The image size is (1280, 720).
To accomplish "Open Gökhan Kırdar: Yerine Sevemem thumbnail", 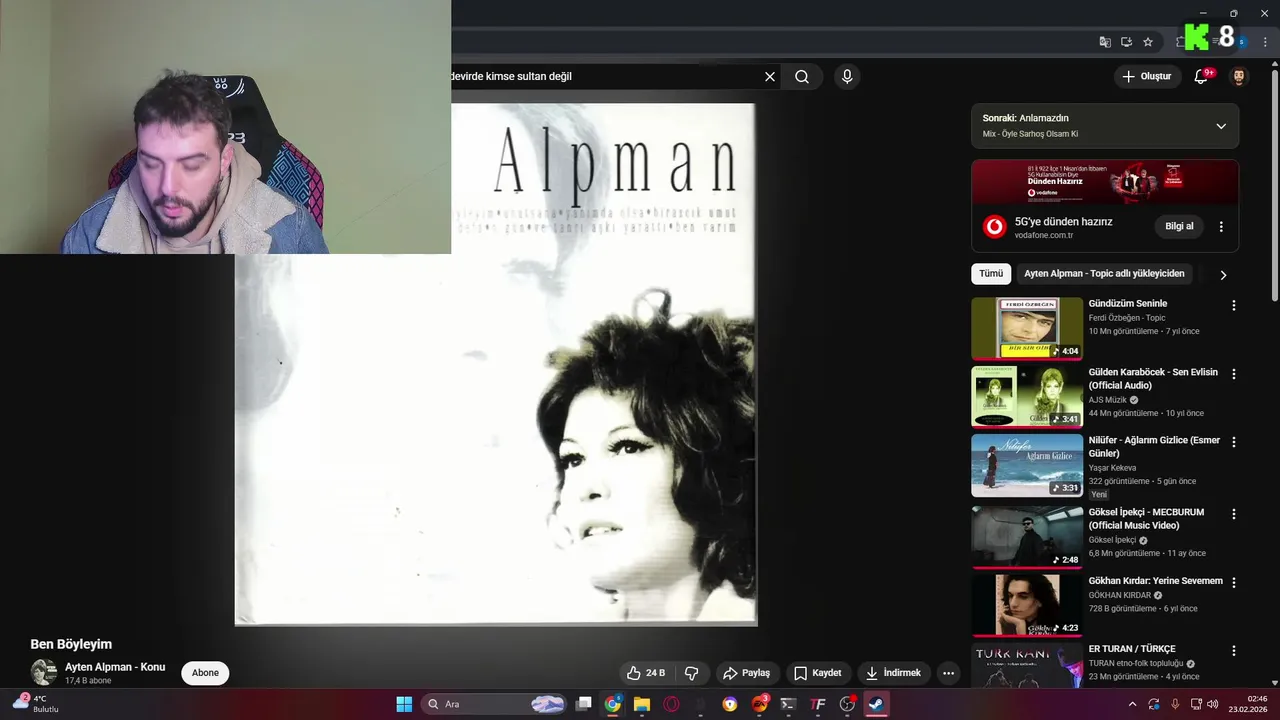I will coord(1027,605).
